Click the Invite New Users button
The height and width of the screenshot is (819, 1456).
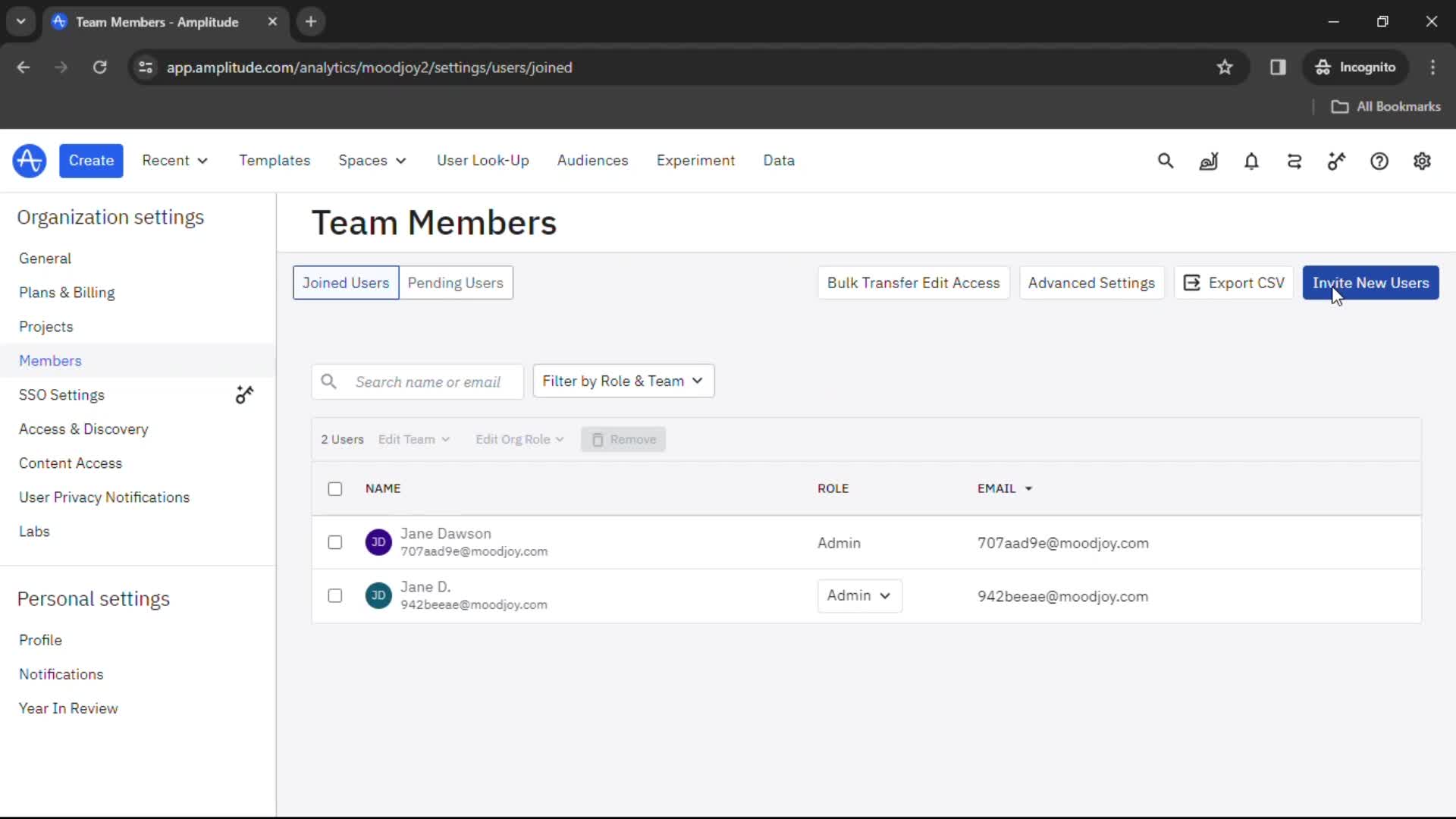1371,283
